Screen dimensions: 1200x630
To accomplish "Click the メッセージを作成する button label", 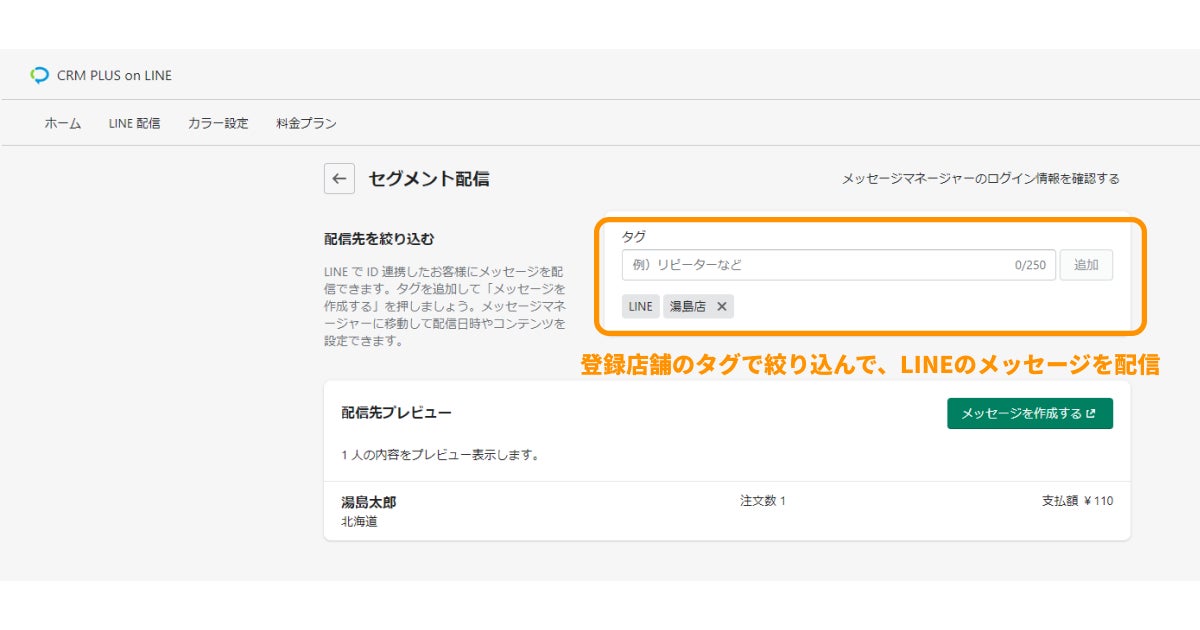I will [x=1021, y=414].
